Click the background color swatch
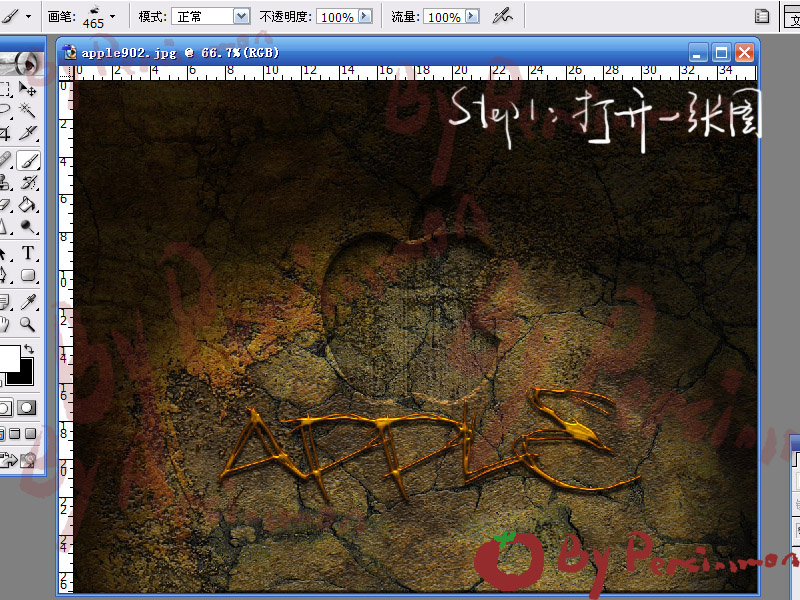 [x=27, y=377]
